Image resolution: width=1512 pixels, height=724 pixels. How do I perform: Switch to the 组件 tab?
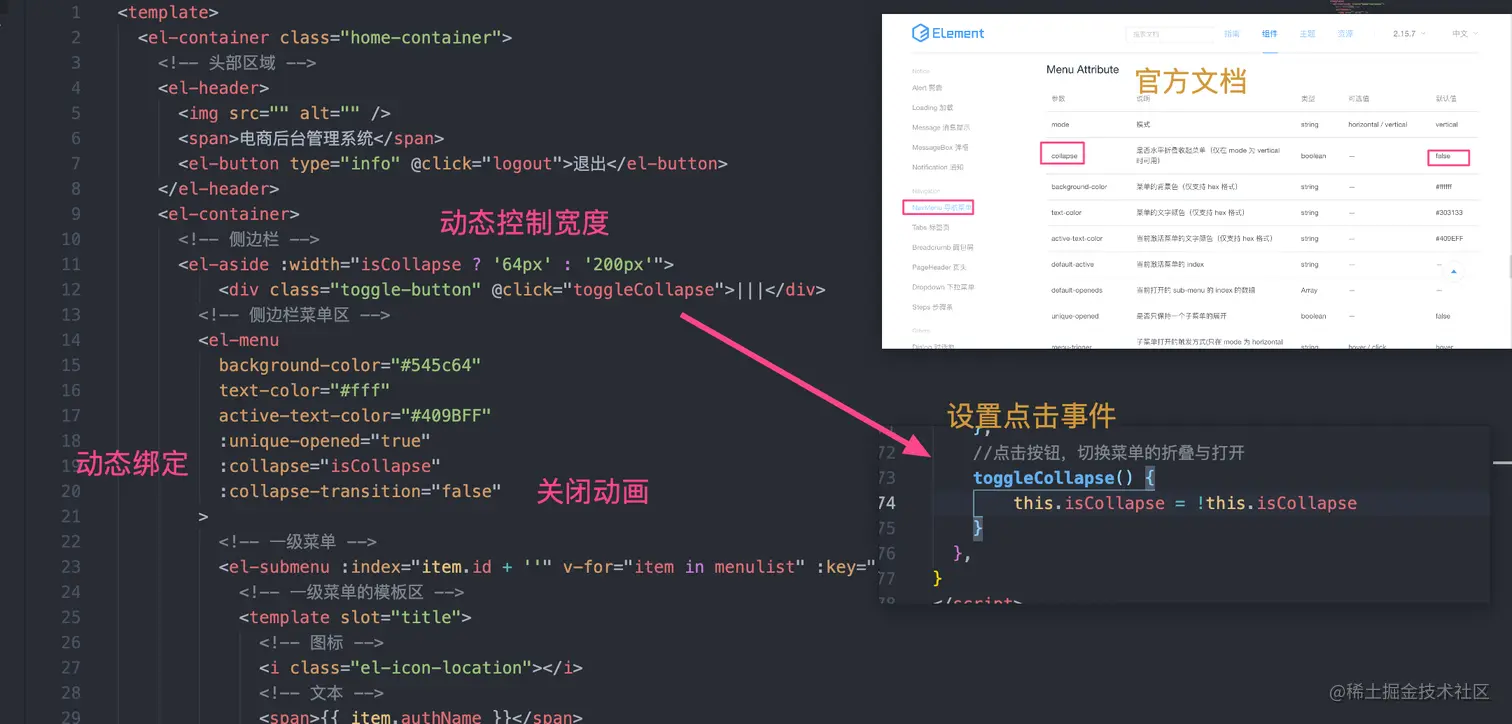(1270, 34)
